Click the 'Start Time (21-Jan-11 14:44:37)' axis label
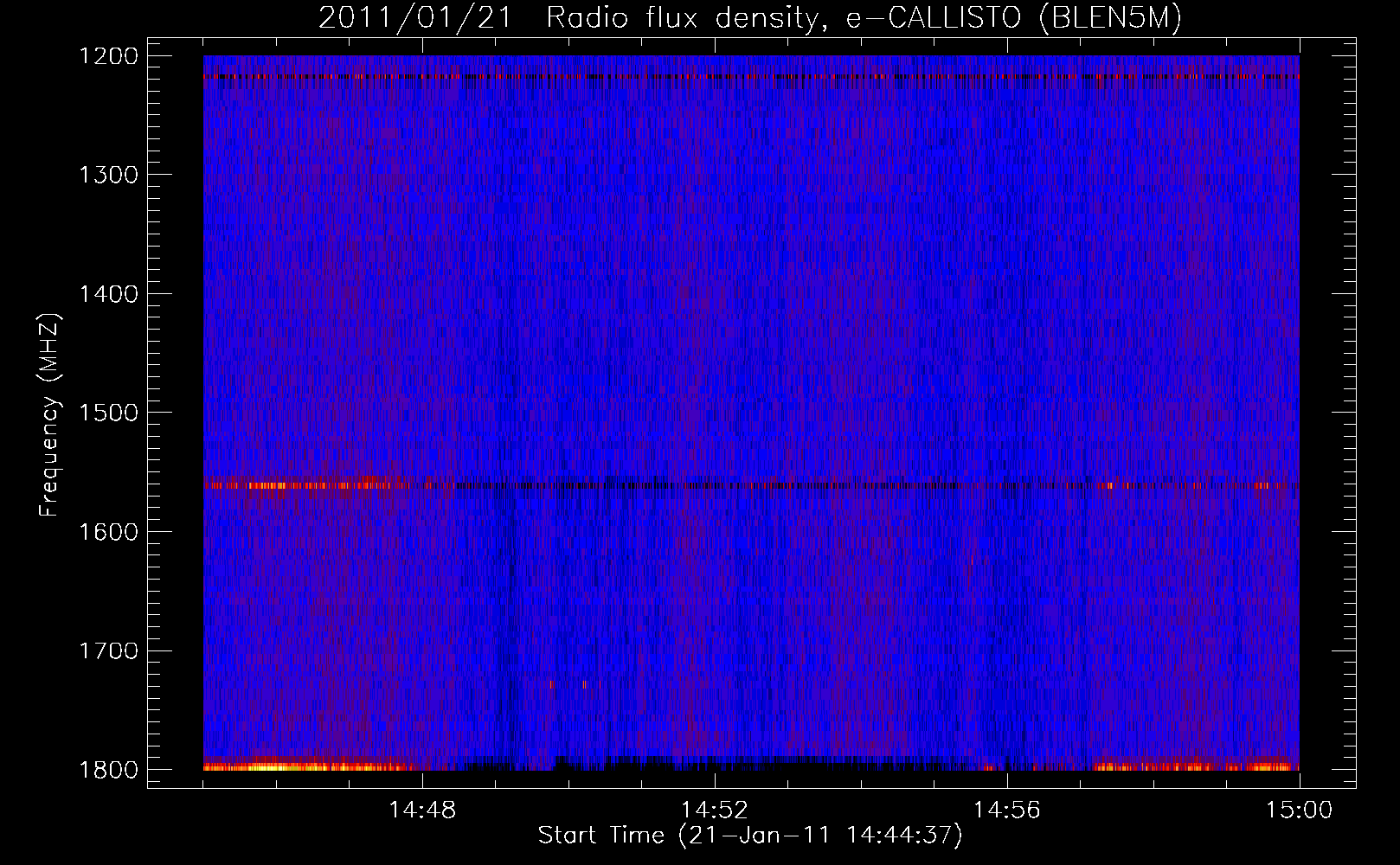The width and height of the screenshot is (1400, 865). 750,836
